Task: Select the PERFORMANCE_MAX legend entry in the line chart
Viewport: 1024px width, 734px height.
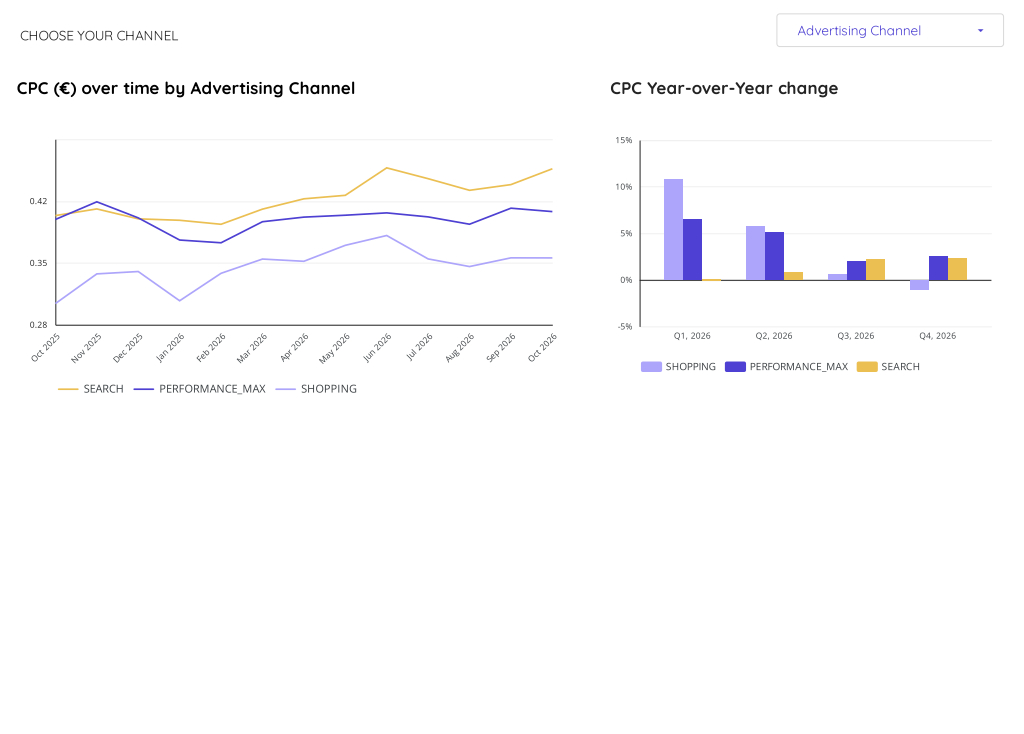Action: (200, 389)
